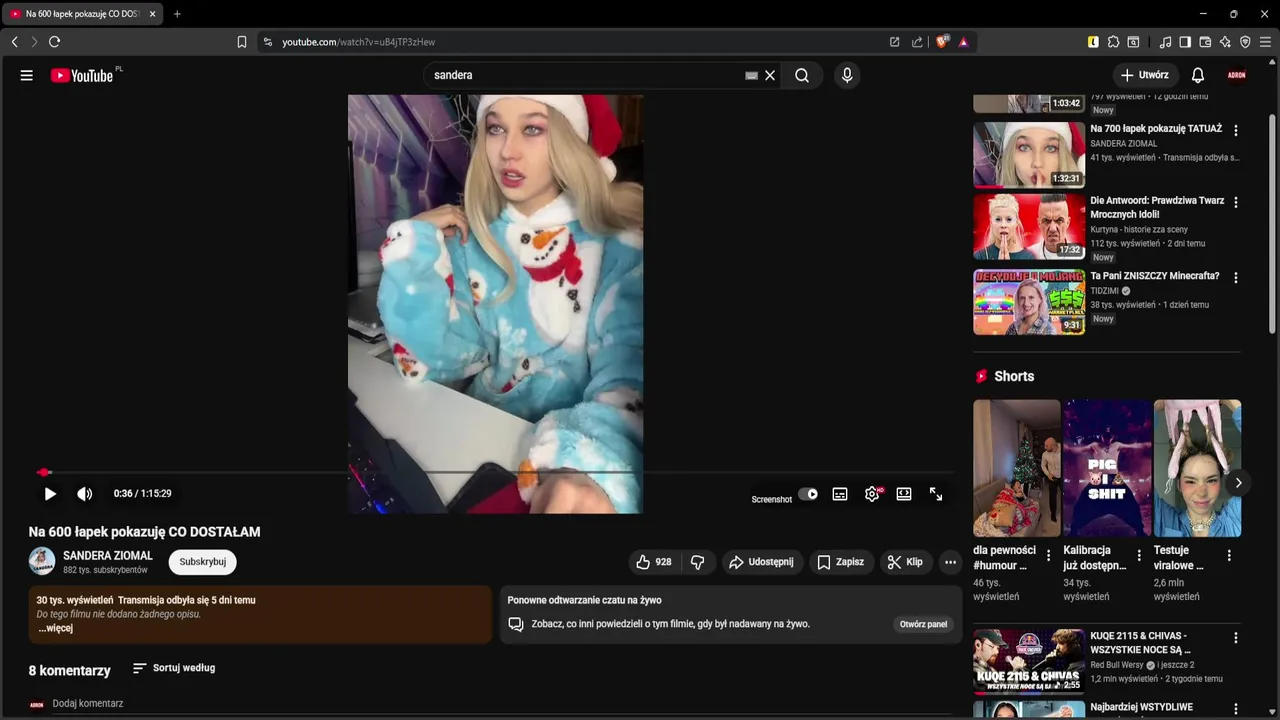Open options for Die Antwoord video
The width and height of the screenshot is (1280, 720).
[1236, 202]
